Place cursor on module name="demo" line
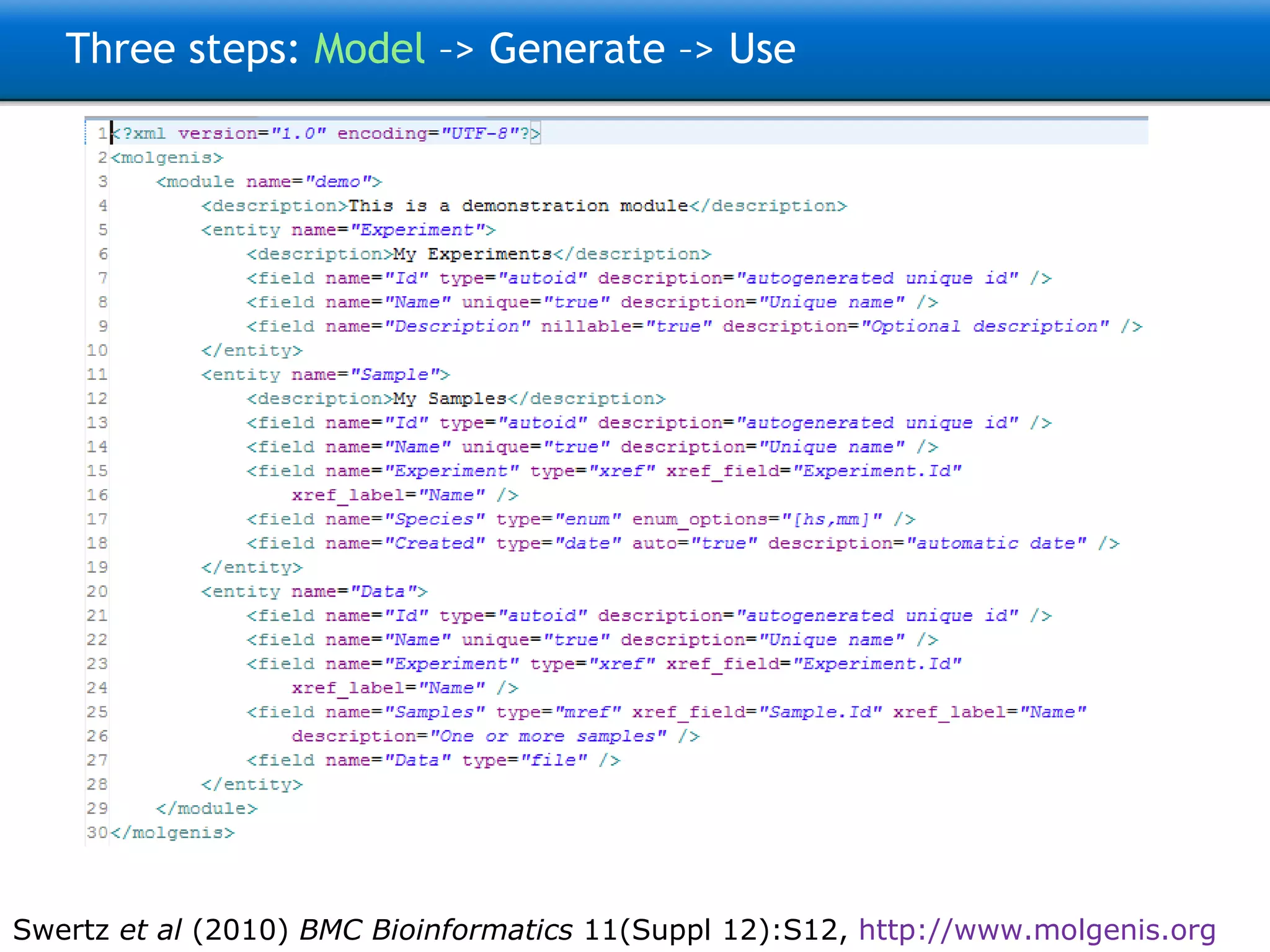Viewport: 1270px width, 952px height. 269,182
